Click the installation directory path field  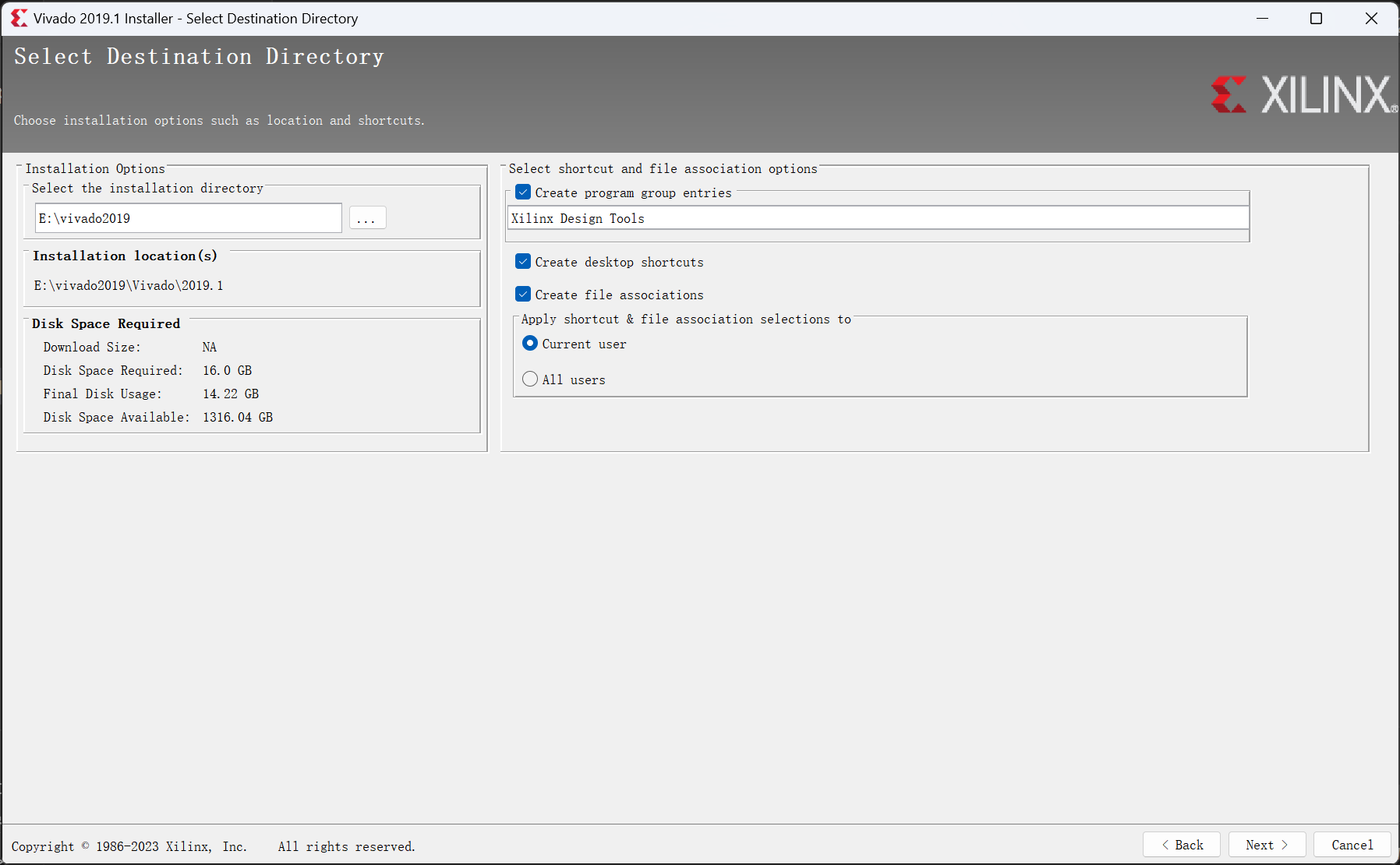pyautogui.click(x=188, y=218)
